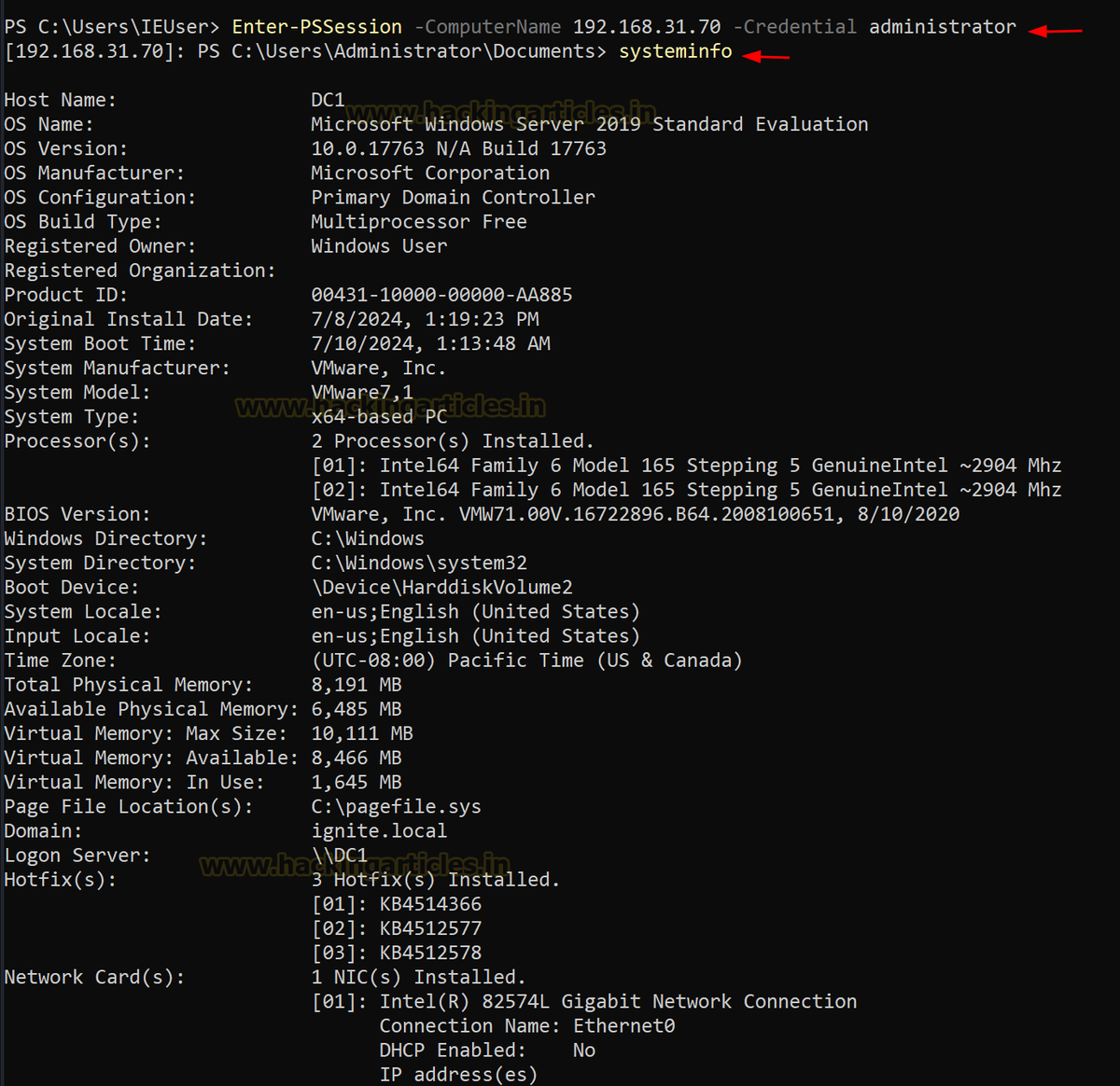Click connection name 'Ethernet0'
1120x1086 pixels.
click(623, 1025)
